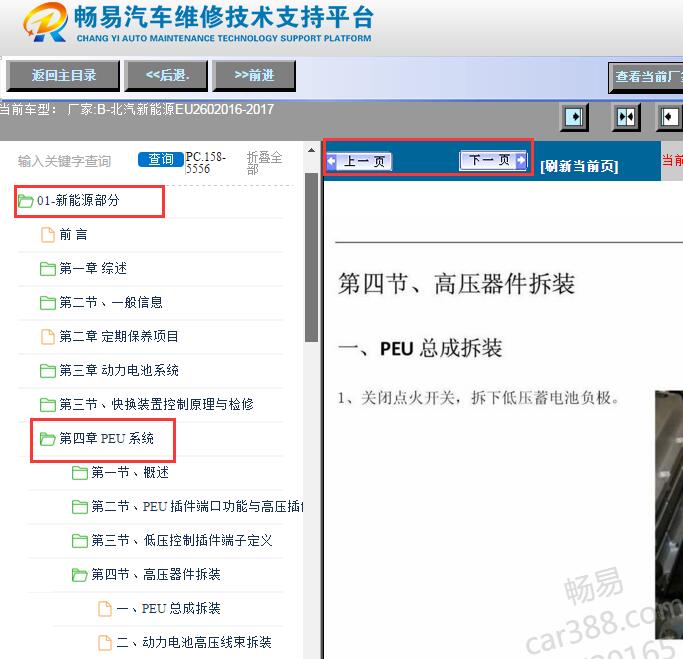Open 二、动力电池高压线束拆装 page
The width and height of the screenshot is (683, 659).
click(194, 642)
